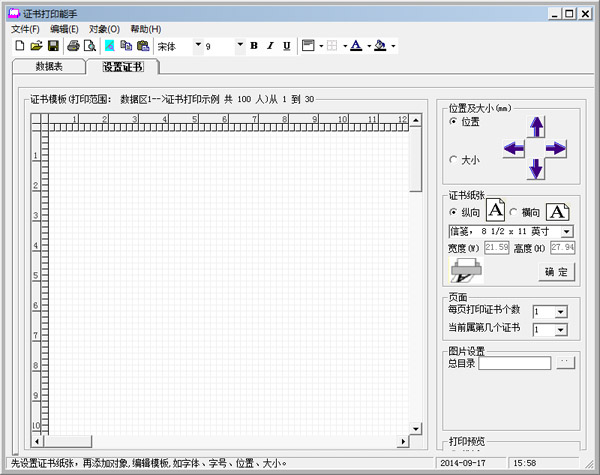
Task: Expand the fill color dropdown arrow
Action: click(x=393, y=46)
